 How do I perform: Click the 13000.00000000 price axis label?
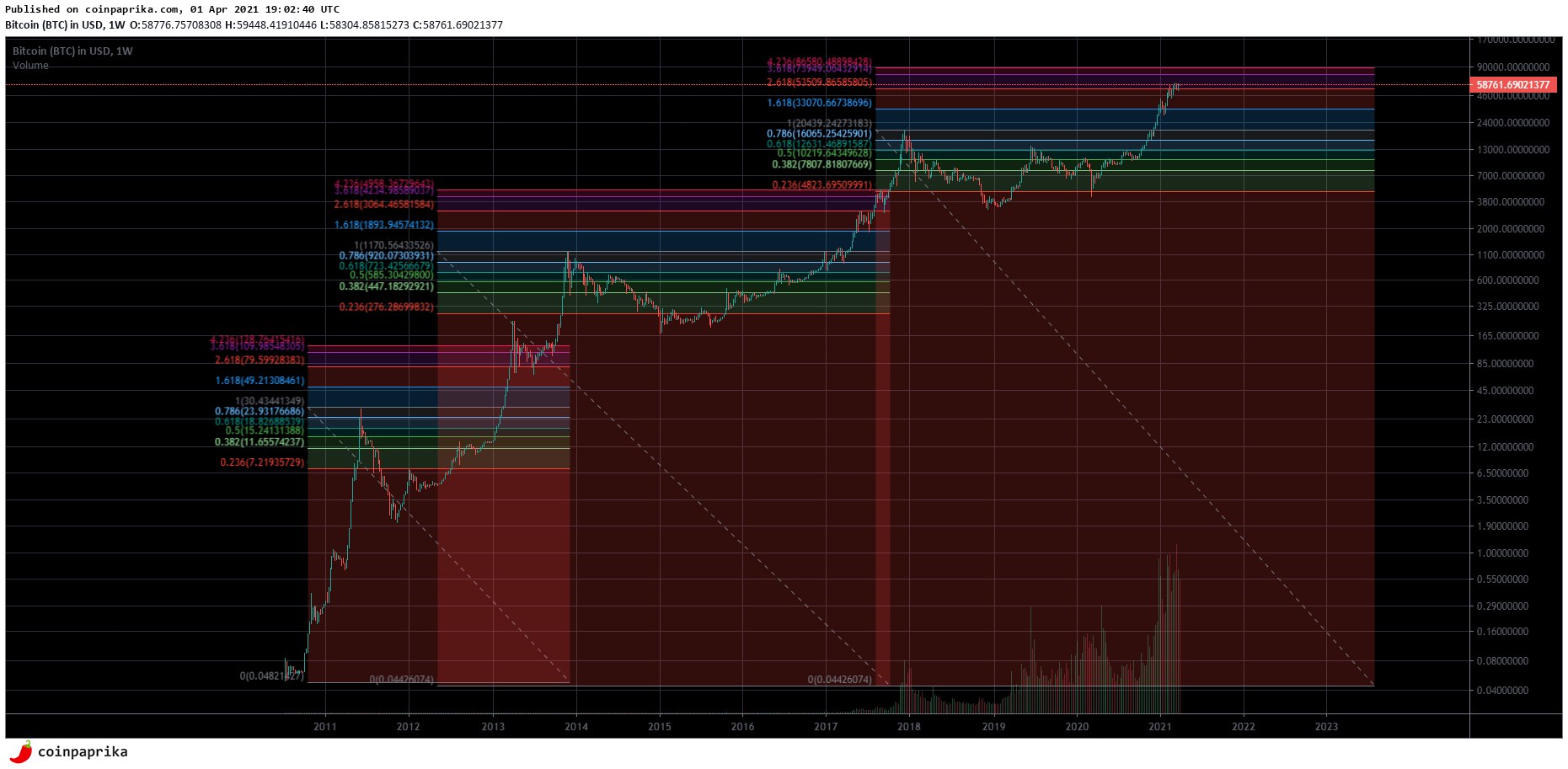point(1514,150)
